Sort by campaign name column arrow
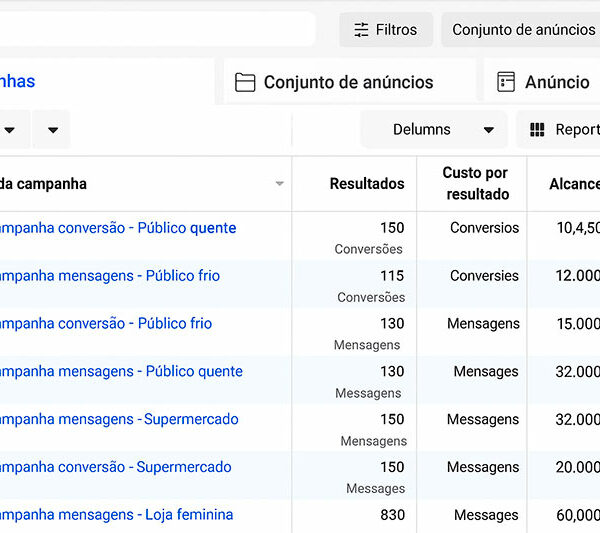The image size is (600, 533). click(280, 184)
